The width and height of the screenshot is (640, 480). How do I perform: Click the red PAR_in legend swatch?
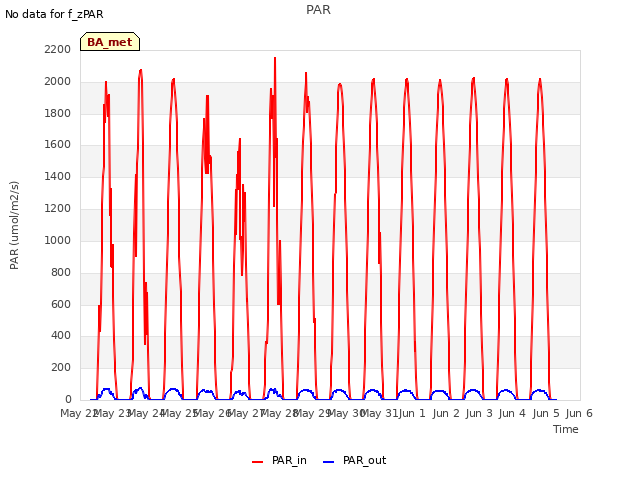pos(258,462)
